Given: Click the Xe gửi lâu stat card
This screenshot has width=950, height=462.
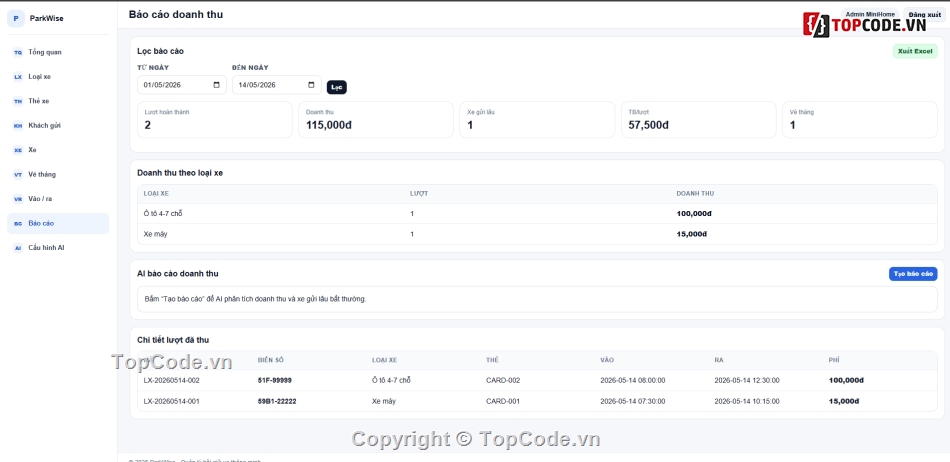Looking at the screenshot, I should (x=537, y=120).
